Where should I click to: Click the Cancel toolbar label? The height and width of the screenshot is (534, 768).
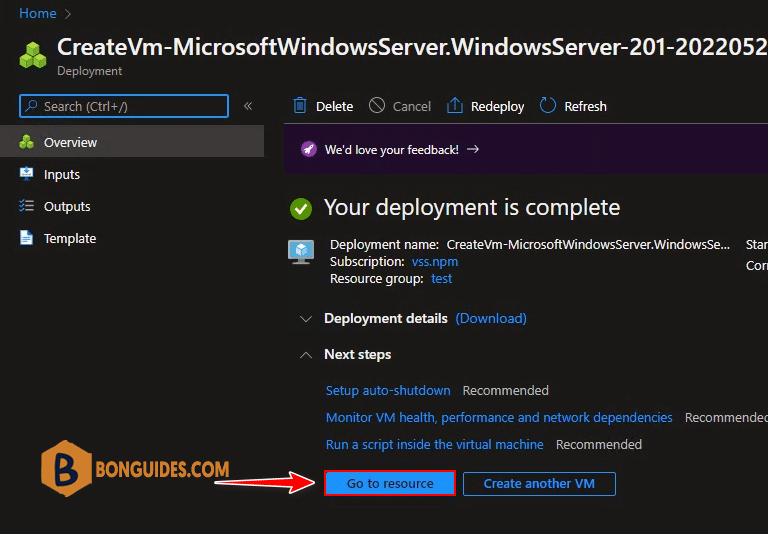click(x=412, y=106)
